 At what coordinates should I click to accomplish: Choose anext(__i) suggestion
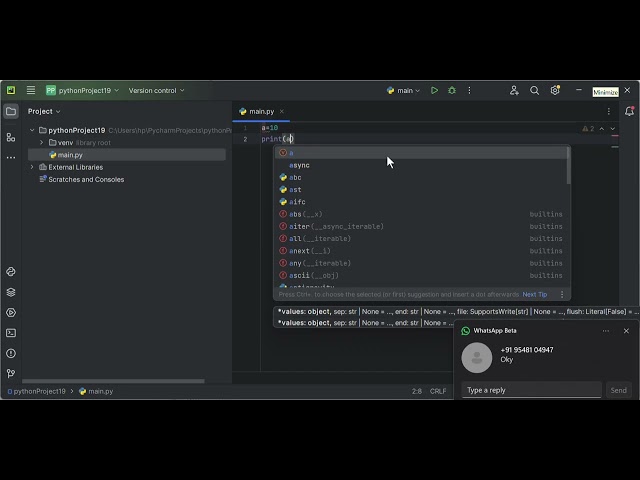point(422,251)
